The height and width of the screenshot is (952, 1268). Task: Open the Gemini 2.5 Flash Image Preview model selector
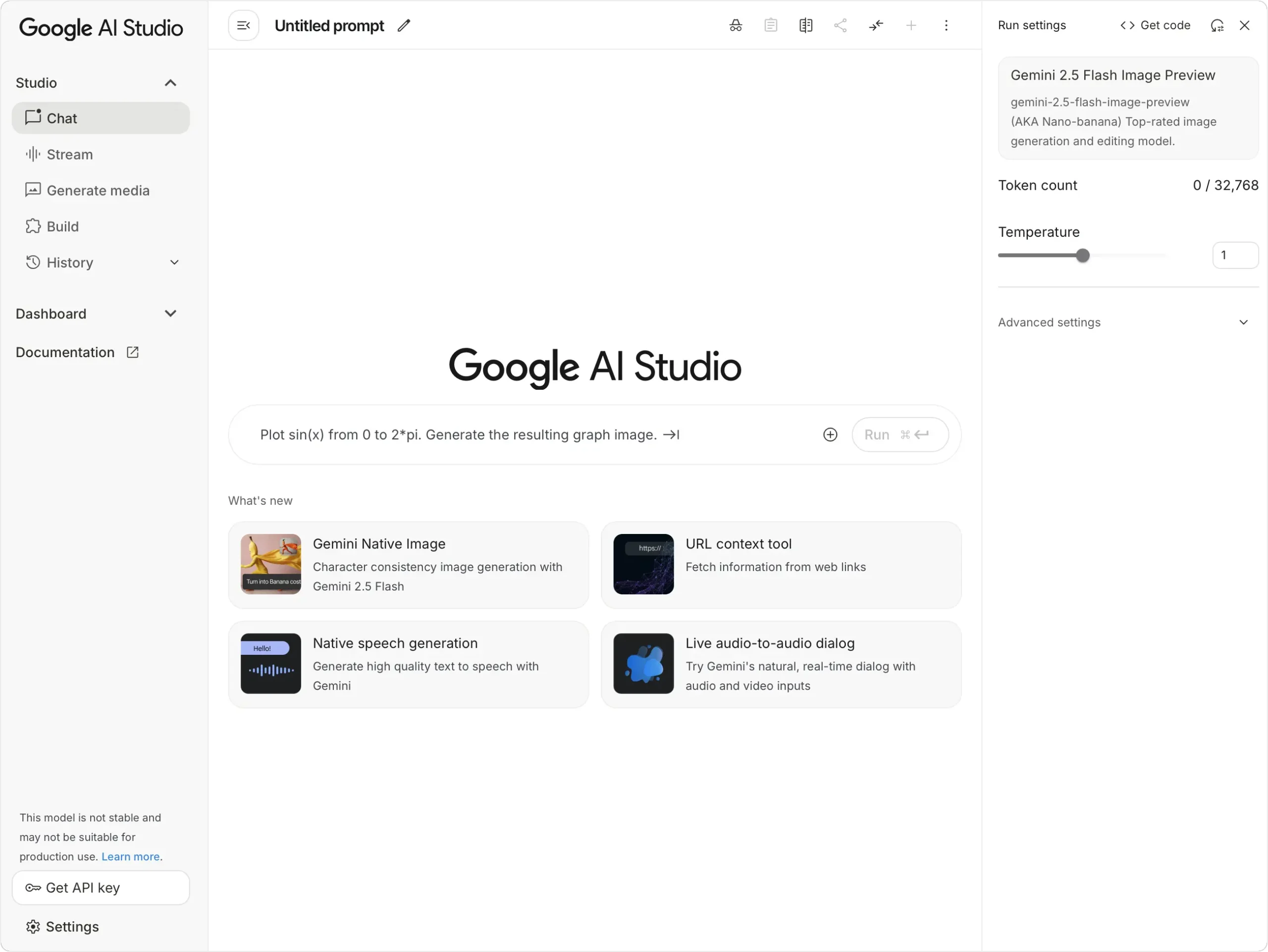1128,108
